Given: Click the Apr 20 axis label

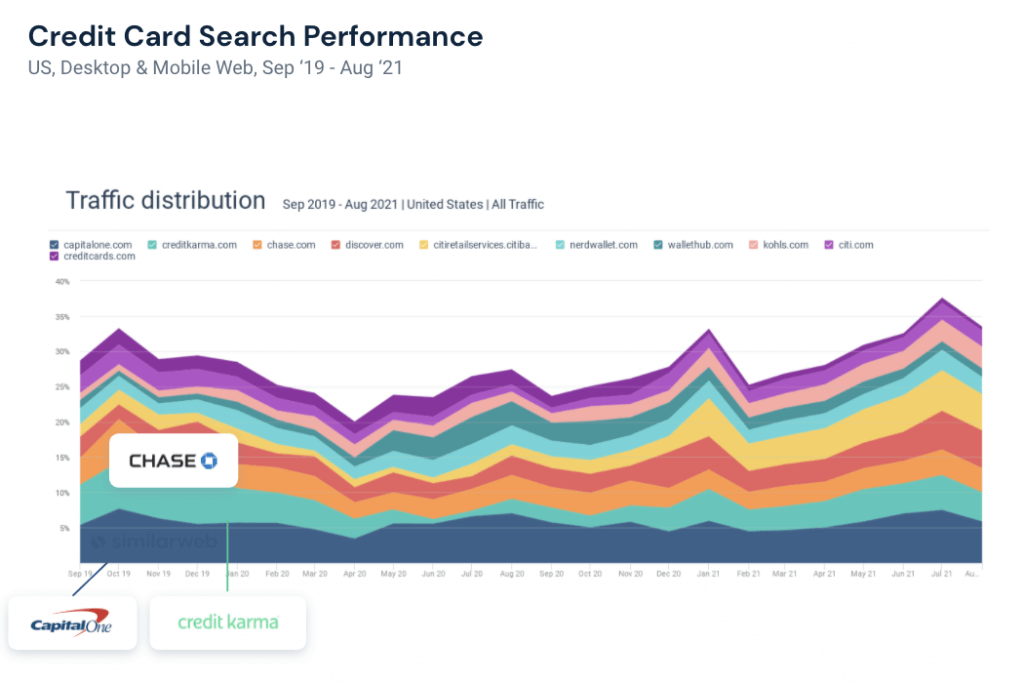Looking at the screenshot, I should tap(355, 575).
